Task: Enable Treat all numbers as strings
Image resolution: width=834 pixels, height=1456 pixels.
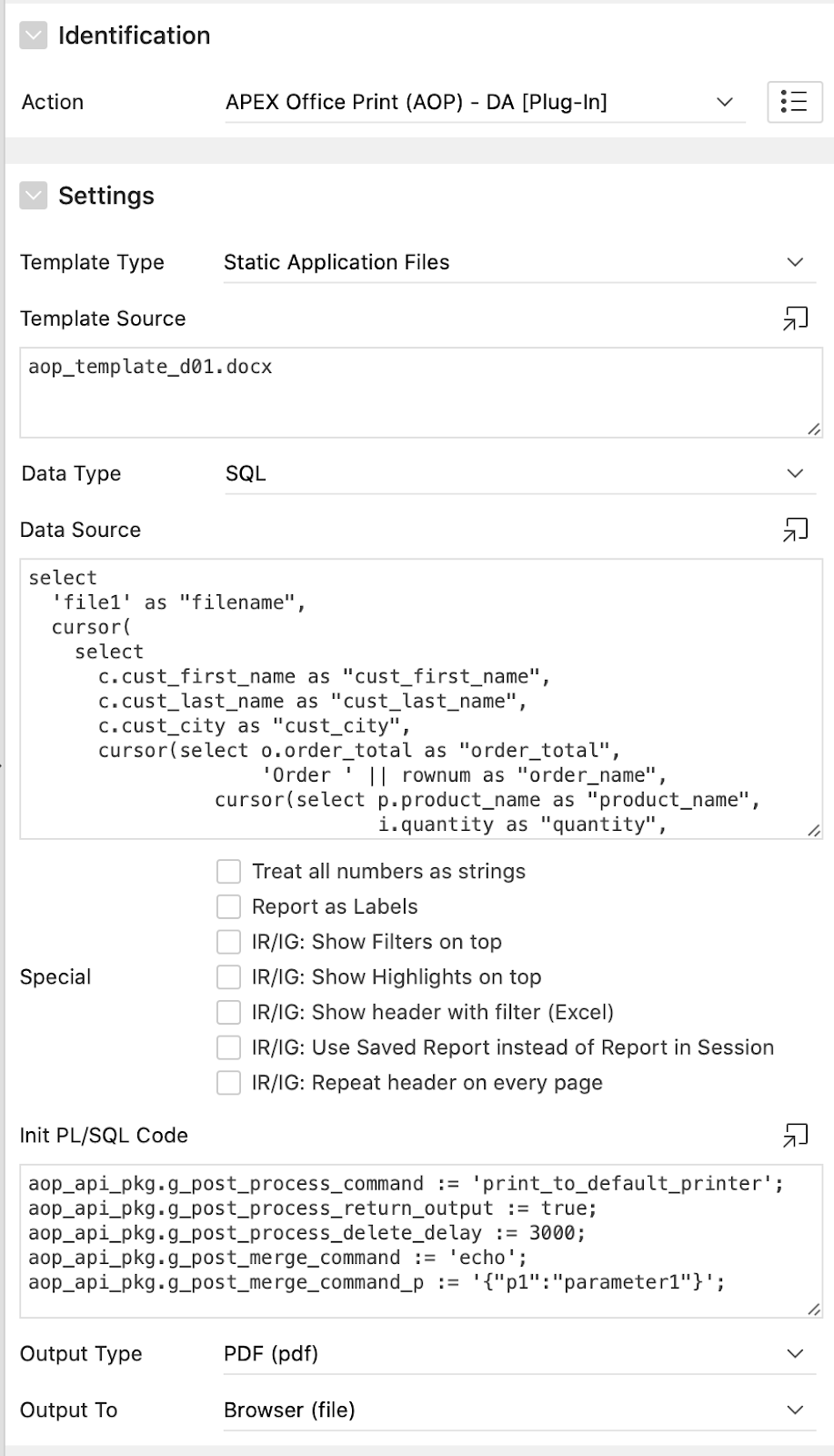Action: (228, 872)
